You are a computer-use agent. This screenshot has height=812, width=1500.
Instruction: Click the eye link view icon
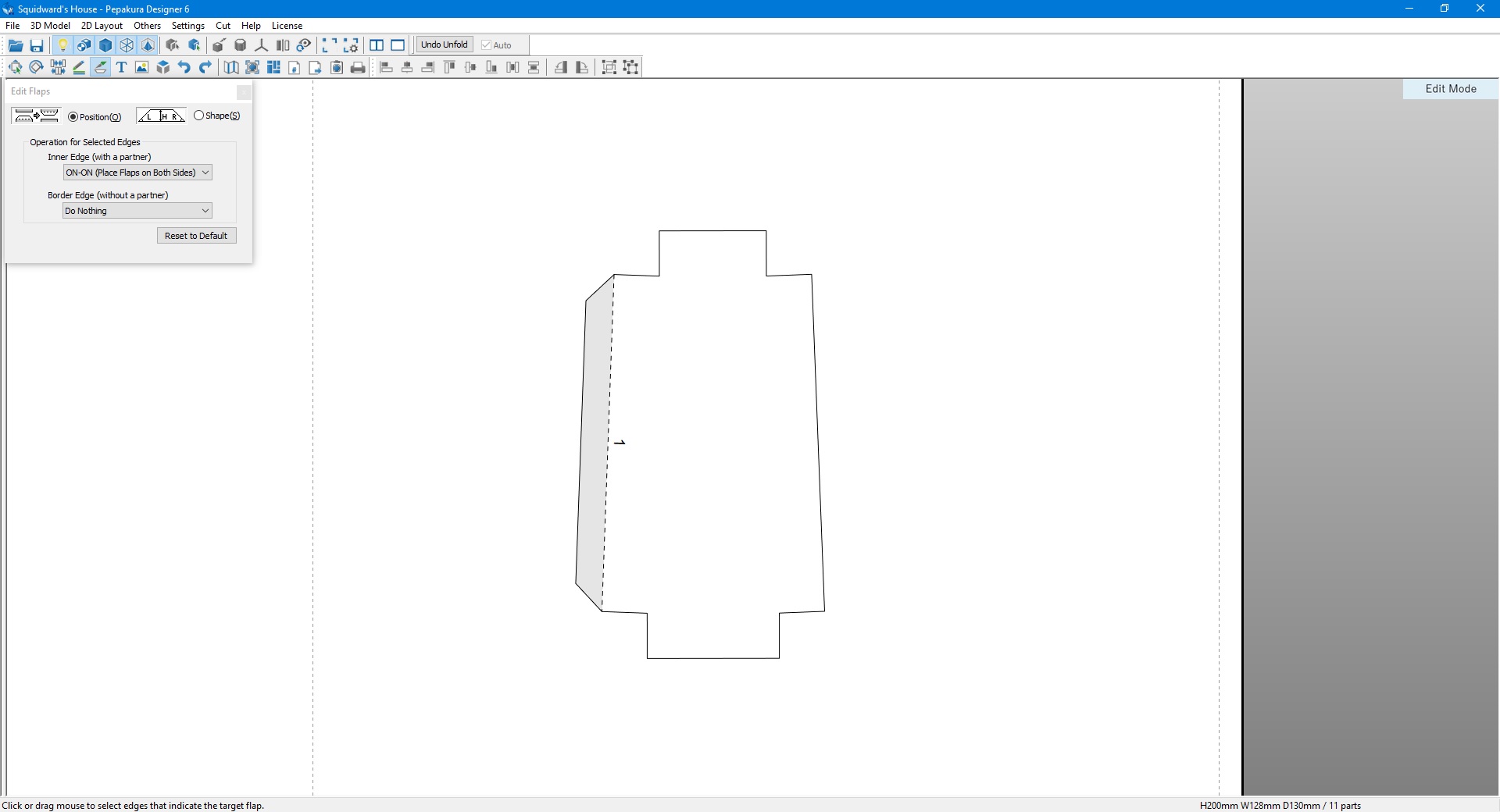(304, 45)
